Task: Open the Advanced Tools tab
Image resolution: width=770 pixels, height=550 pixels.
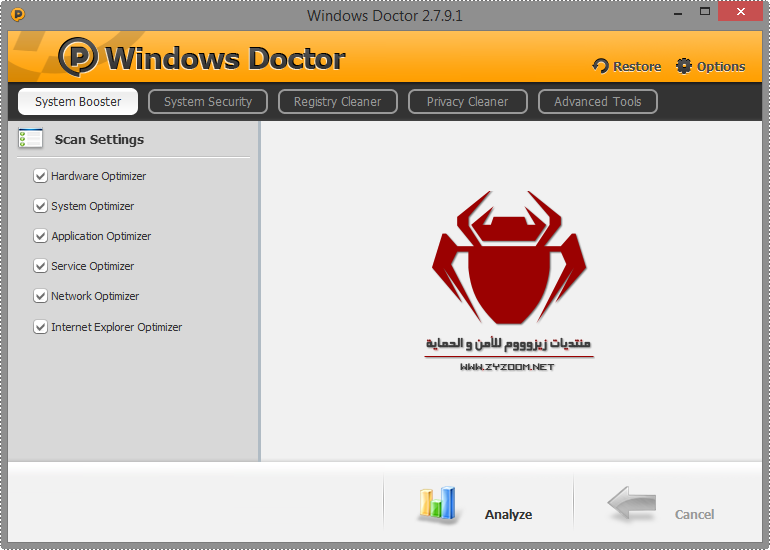Action: (x=598, y=102)
